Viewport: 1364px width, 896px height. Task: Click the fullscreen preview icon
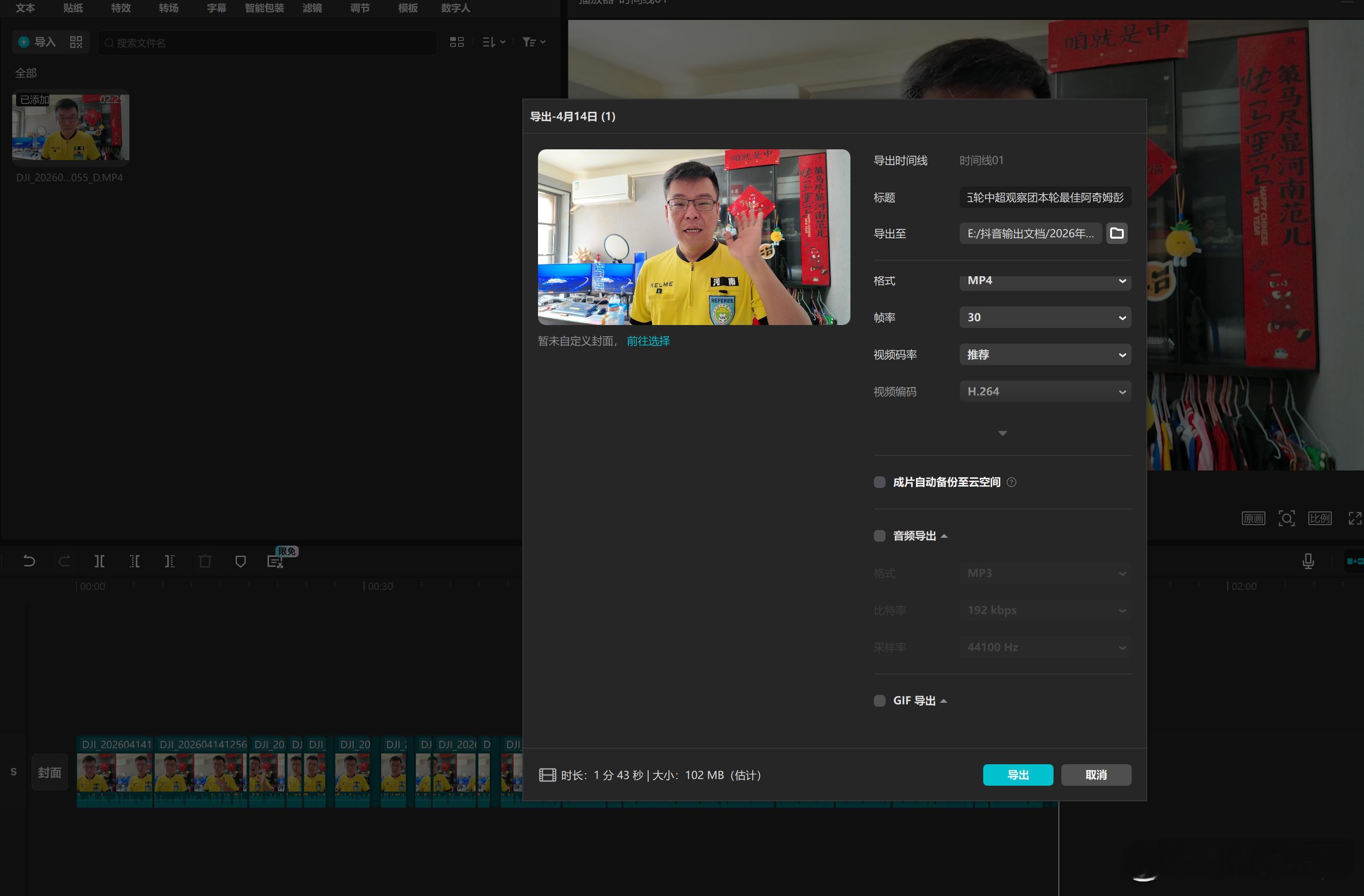1355,518
